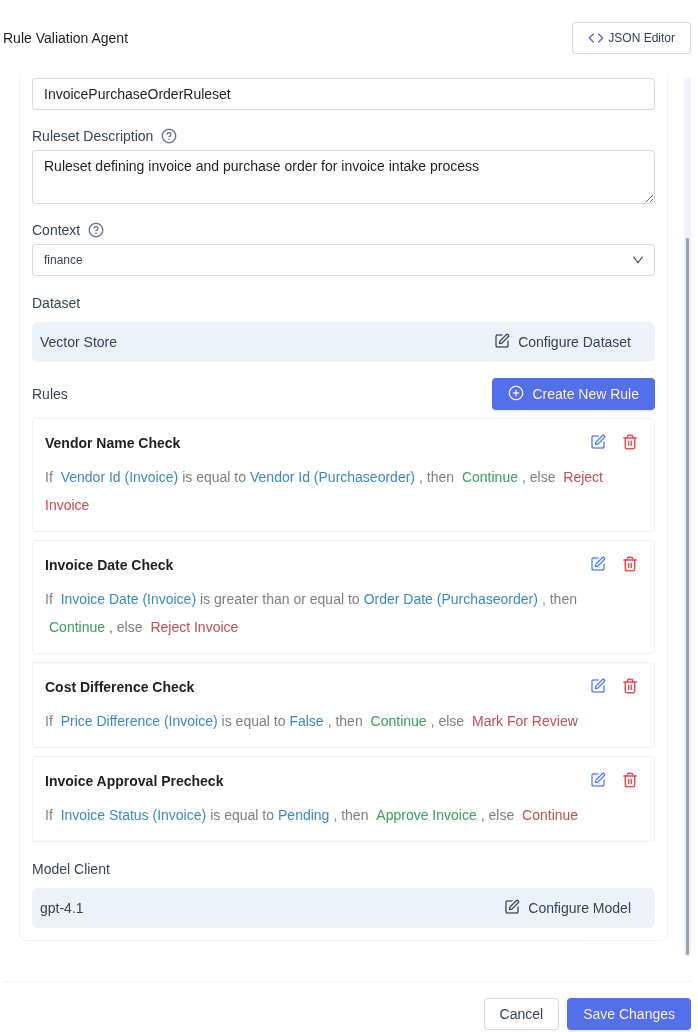Edit the Vendor Name Check rule

point(598,442)
